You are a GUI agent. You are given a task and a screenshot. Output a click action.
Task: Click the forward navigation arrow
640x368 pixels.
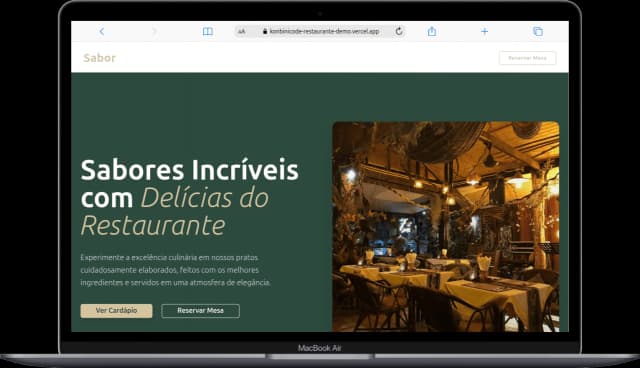(x=154, y=31)
